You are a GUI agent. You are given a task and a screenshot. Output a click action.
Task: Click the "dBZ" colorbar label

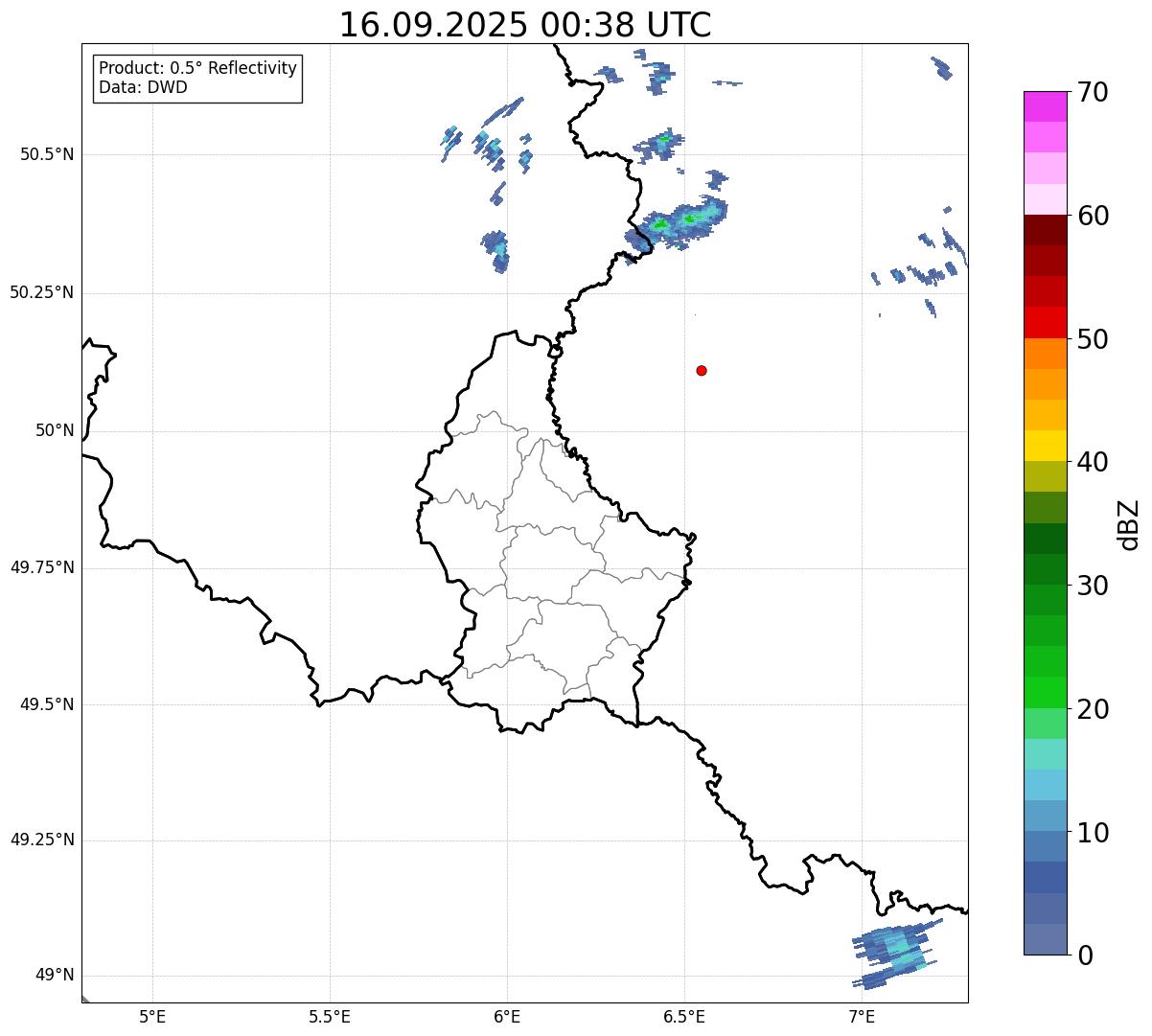[x=1129, y=524]
